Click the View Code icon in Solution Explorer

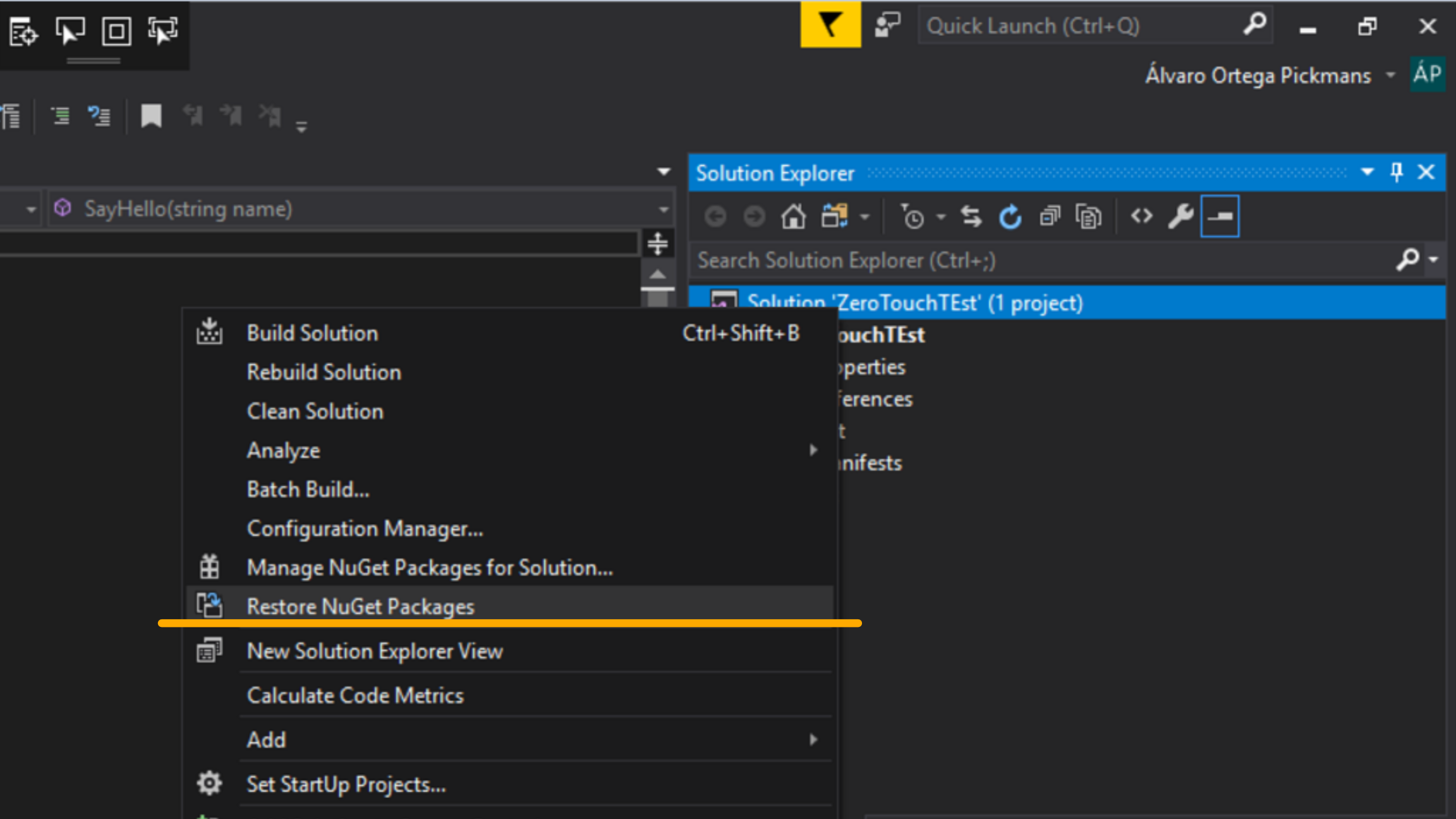click(x=1141, y=217)
